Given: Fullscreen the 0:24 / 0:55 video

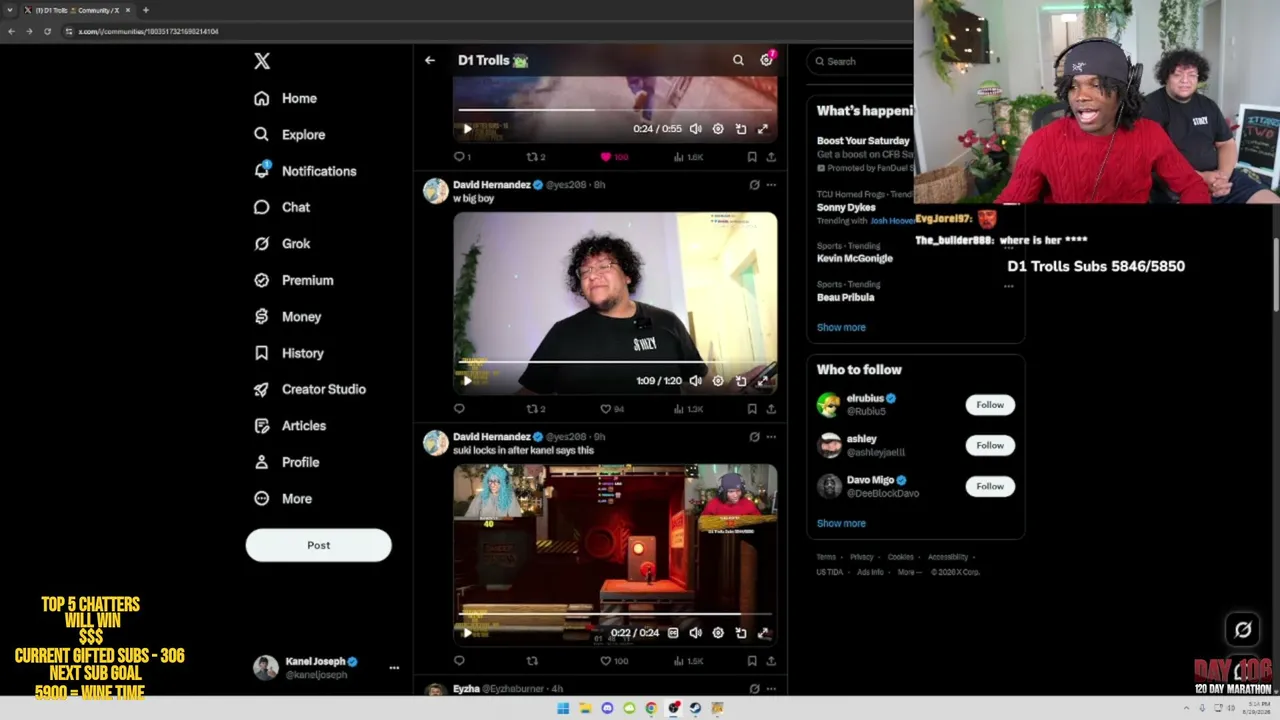Looking at the screenshot, I should pyautogui.click(x=763, y=129).
